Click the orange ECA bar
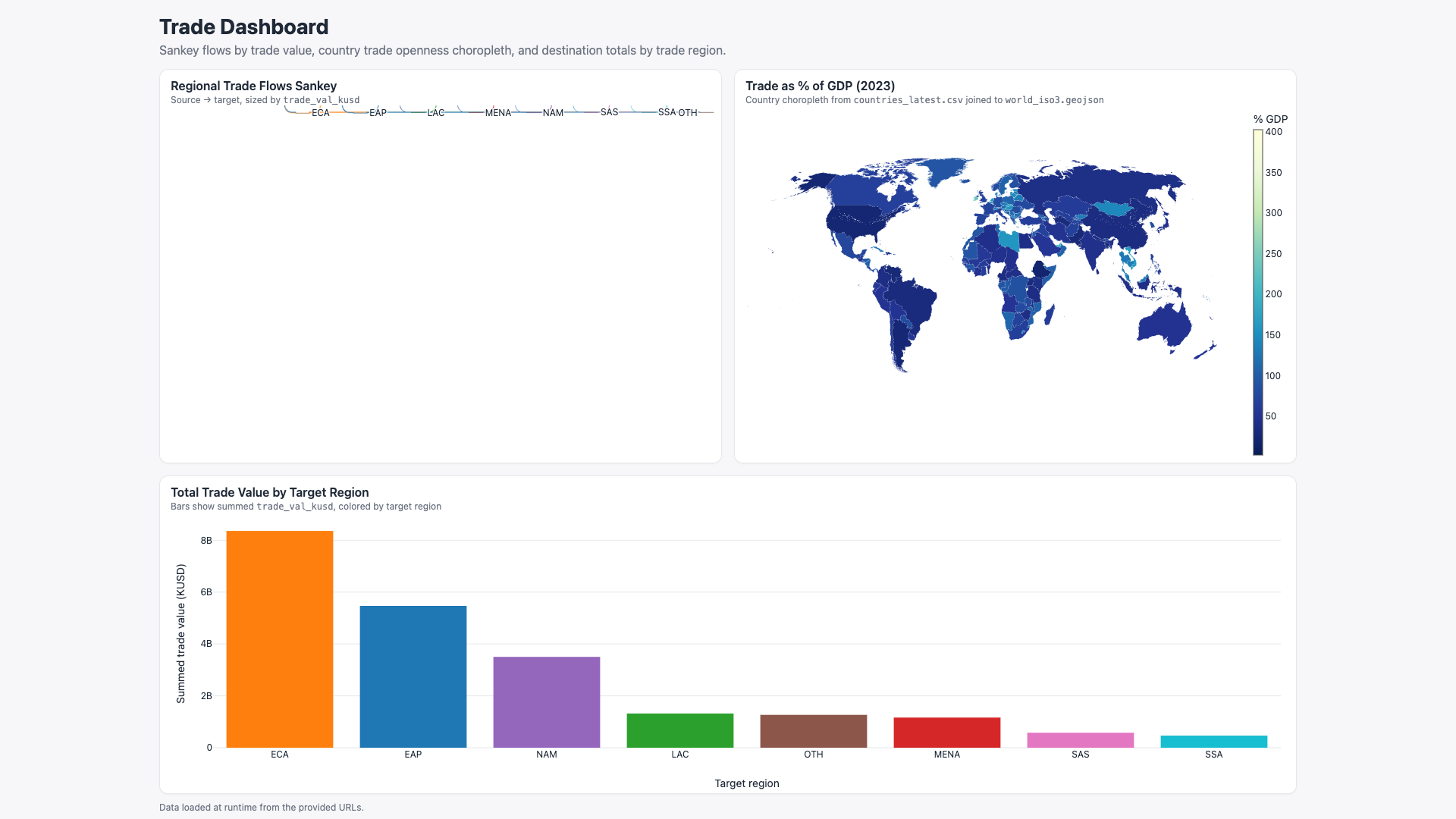Image resolution: width=1456 pixels, height=819 pixels. (280, 639)
